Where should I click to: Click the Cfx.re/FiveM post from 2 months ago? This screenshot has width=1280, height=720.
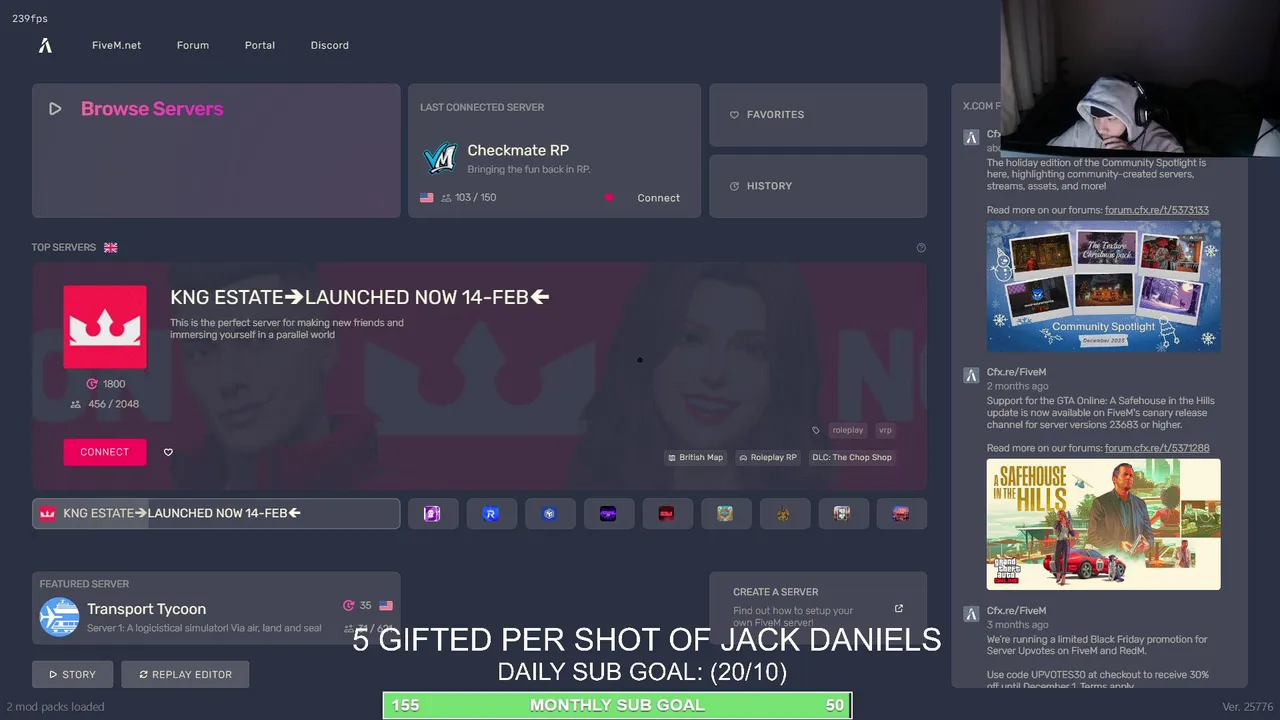pyautogui.click(x=1016, y=373)
